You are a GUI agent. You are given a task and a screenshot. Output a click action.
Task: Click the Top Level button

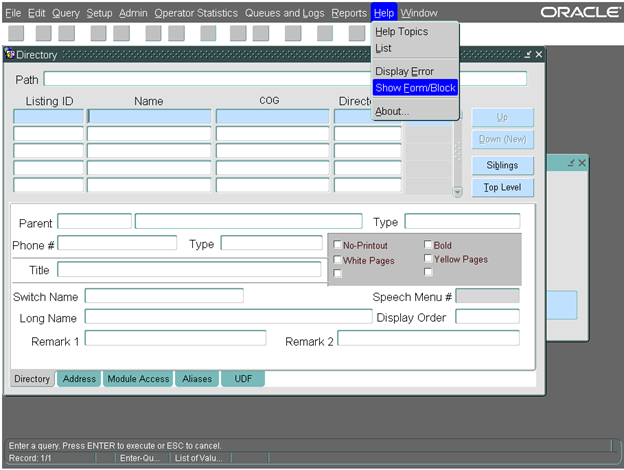click(x=503, y=187)
